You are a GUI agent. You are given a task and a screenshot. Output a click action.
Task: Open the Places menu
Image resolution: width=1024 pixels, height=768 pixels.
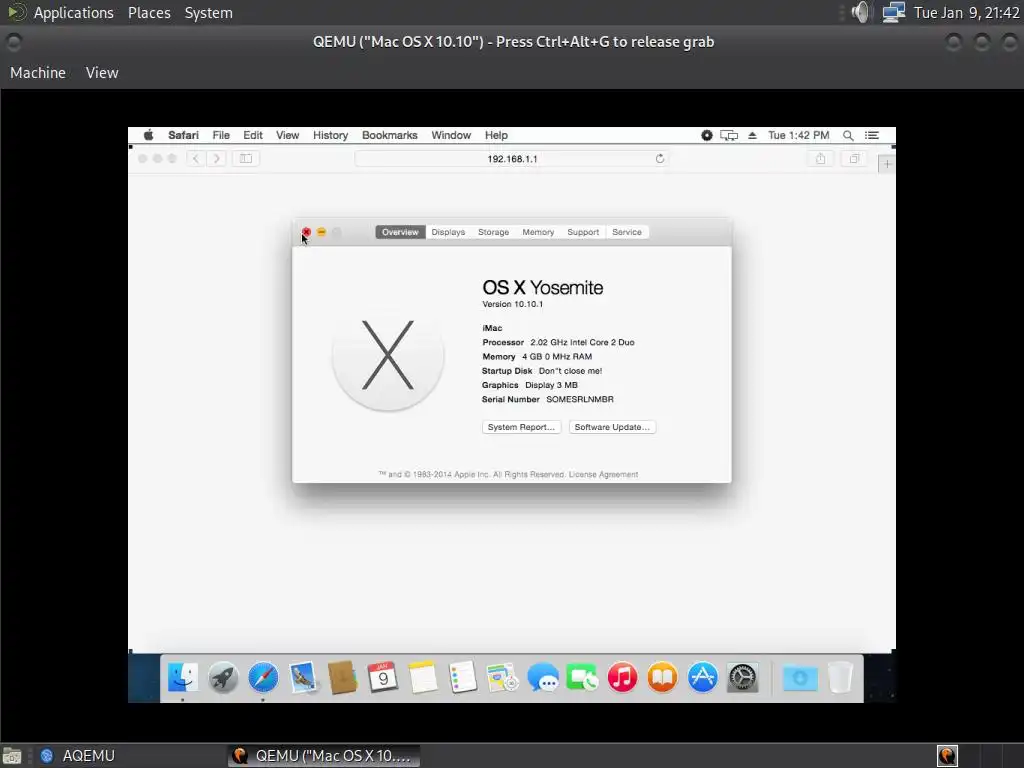[149, 13]
